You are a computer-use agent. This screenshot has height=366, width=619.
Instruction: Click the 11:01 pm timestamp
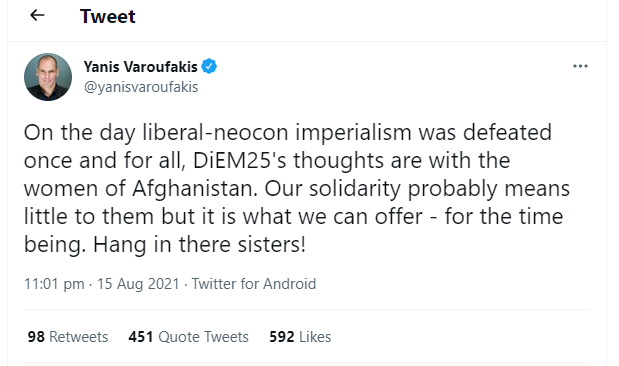(54, 284)
